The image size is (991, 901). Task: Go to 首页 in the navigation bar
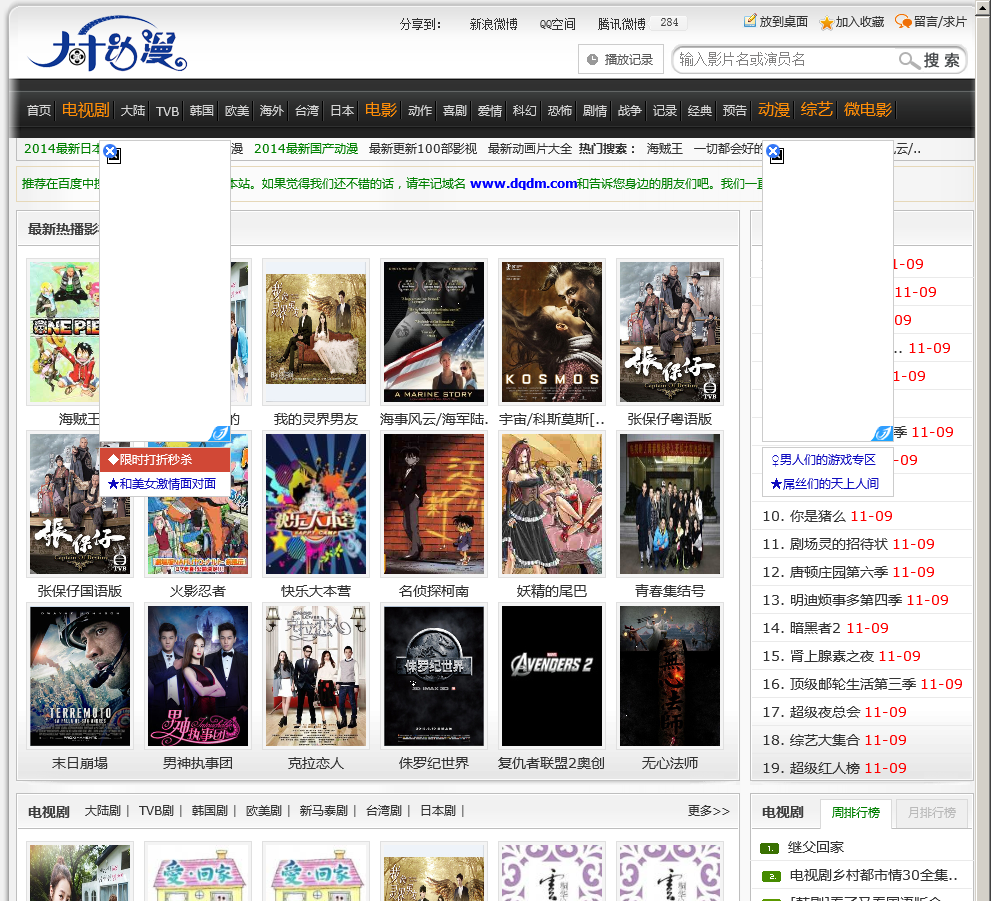click(x=39, y=111)
